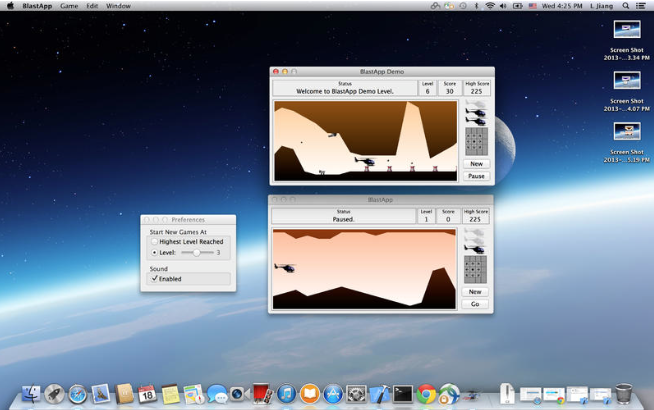
Task: Click the Score value 30 in BlastApp Demo
Action: [x=449, y=91]
